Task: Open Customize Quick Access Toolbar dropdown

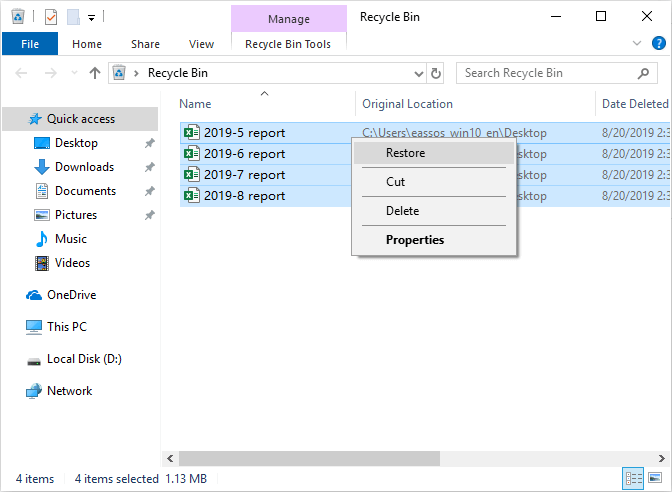Action: click(92, 17)
